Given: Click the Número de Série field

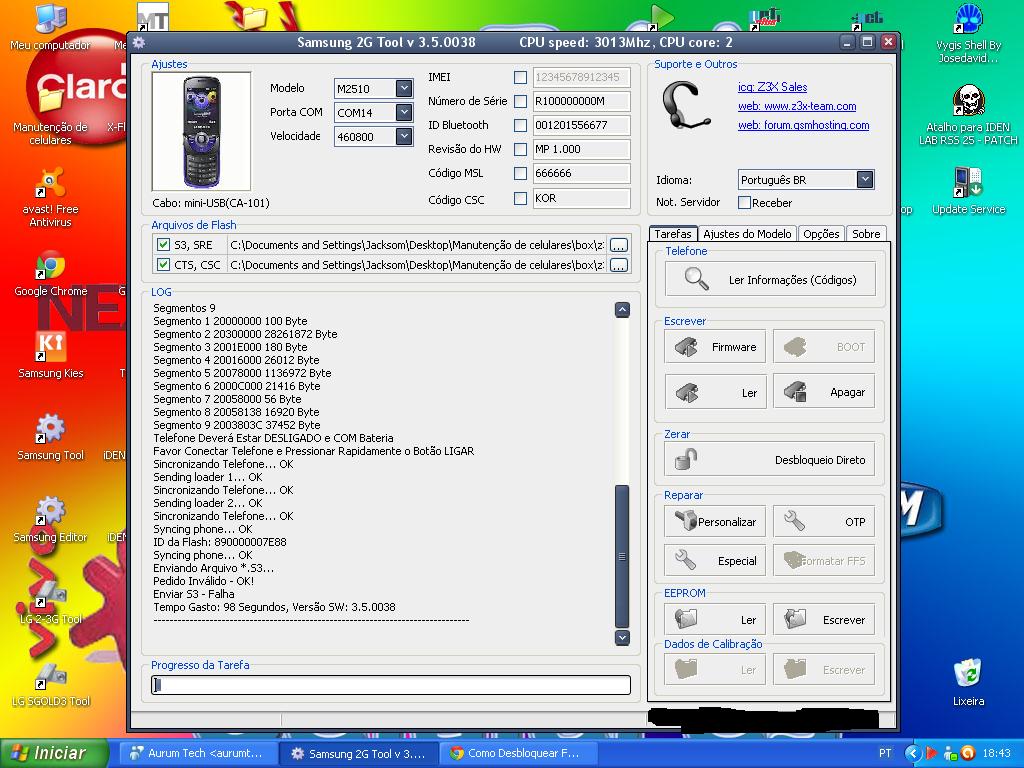Looking at the screenshot, I should pyautogui.click(x=581, y=101).
